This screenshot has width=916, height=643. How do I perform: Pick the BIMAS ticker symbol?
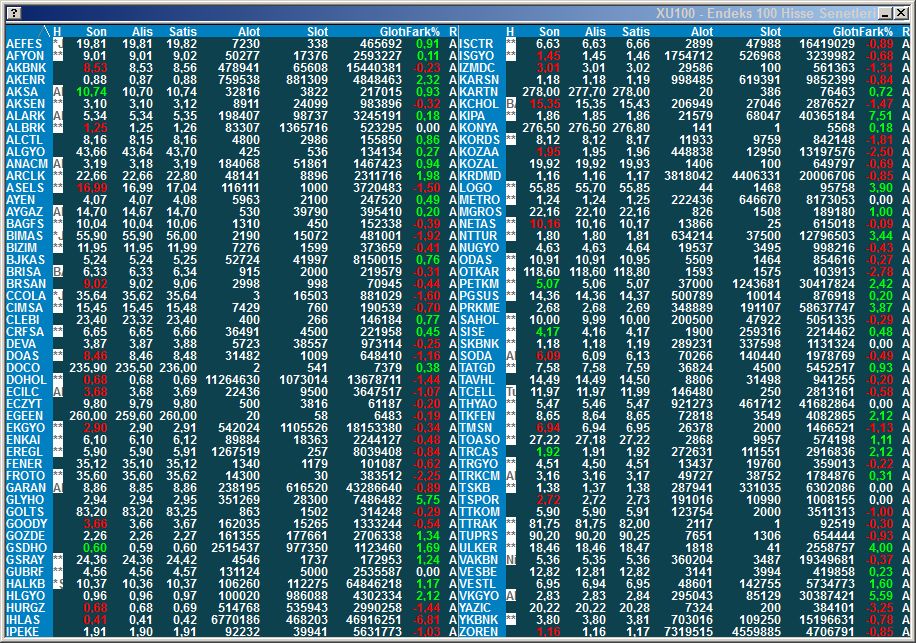pos(25,235)
